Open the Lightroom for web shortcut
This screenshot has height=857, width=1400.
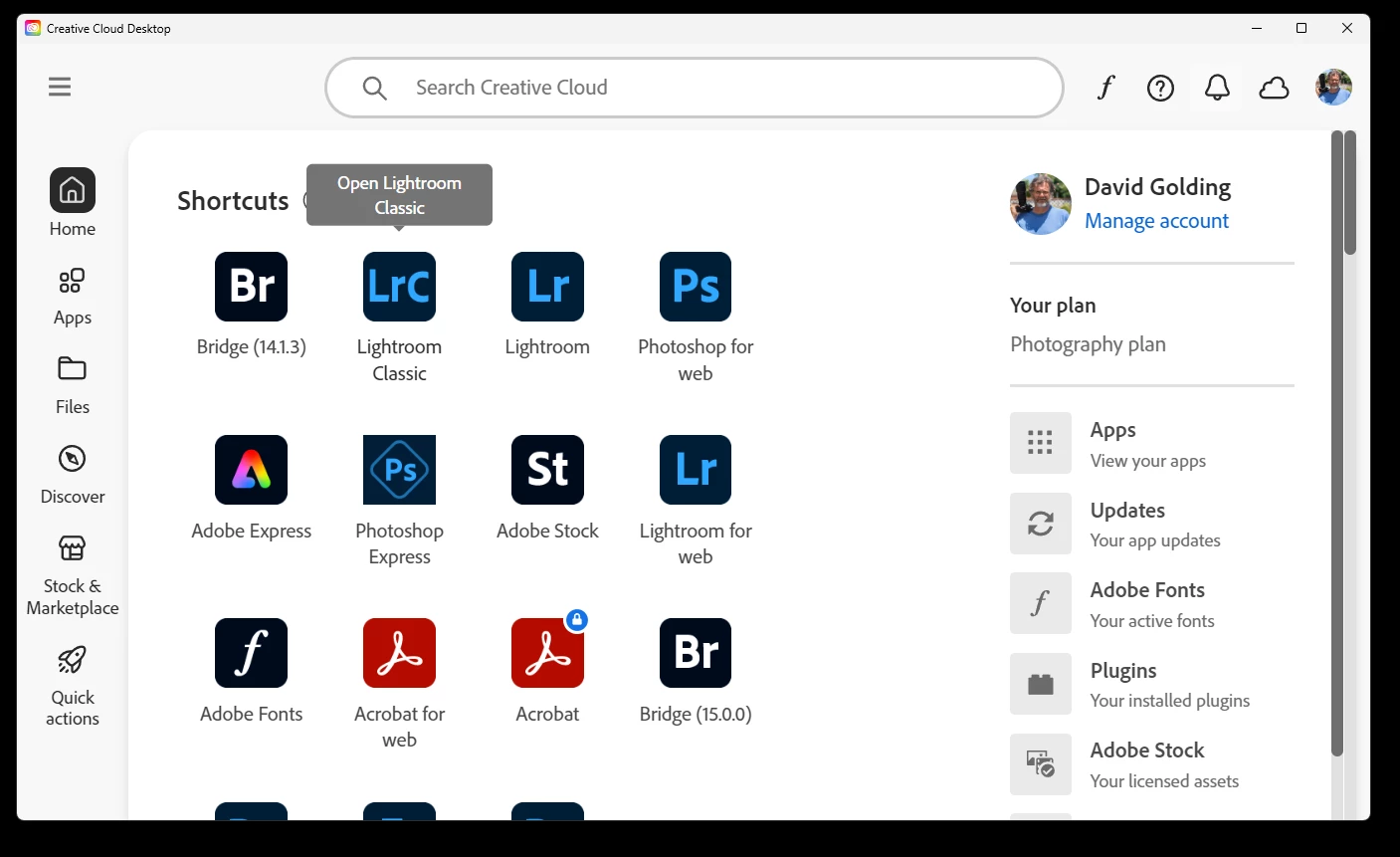coord(696,470)
